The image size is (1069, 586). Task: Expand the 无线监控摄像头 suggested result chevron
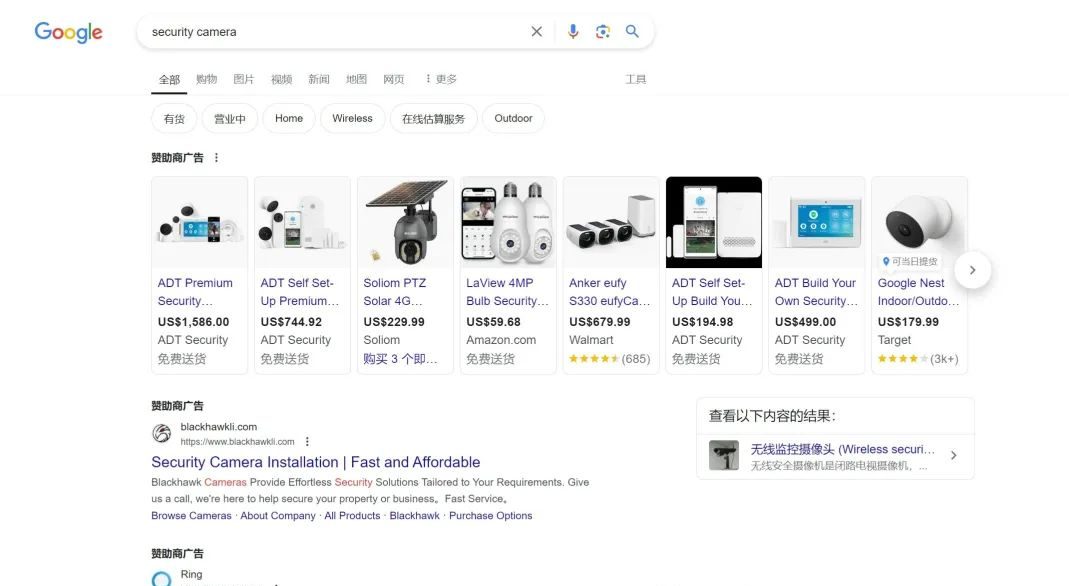click(954, 454)
